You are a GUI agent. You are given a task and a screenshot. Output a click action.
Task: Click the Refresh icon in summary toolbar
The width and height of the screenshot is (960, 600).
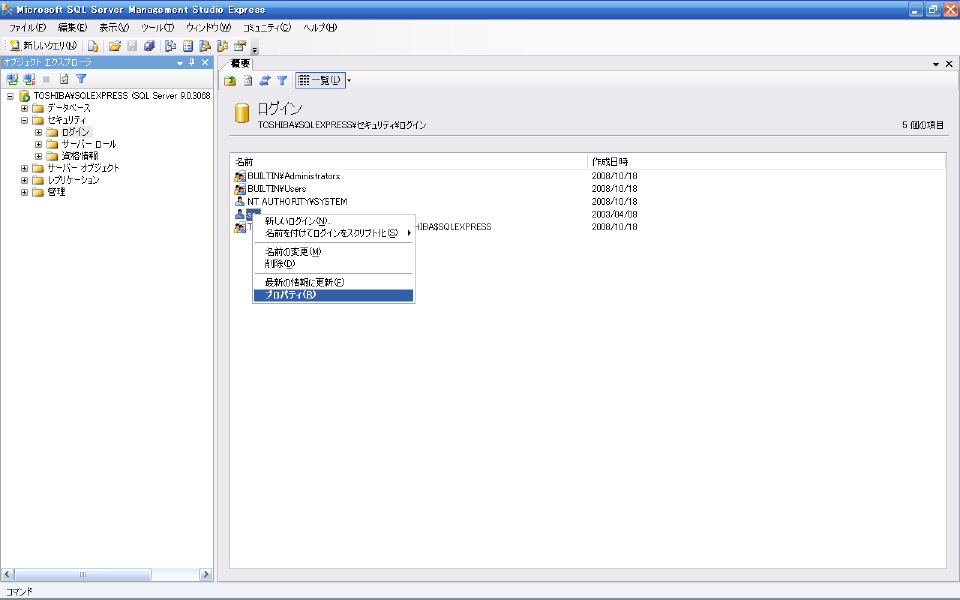pos(247,80)
